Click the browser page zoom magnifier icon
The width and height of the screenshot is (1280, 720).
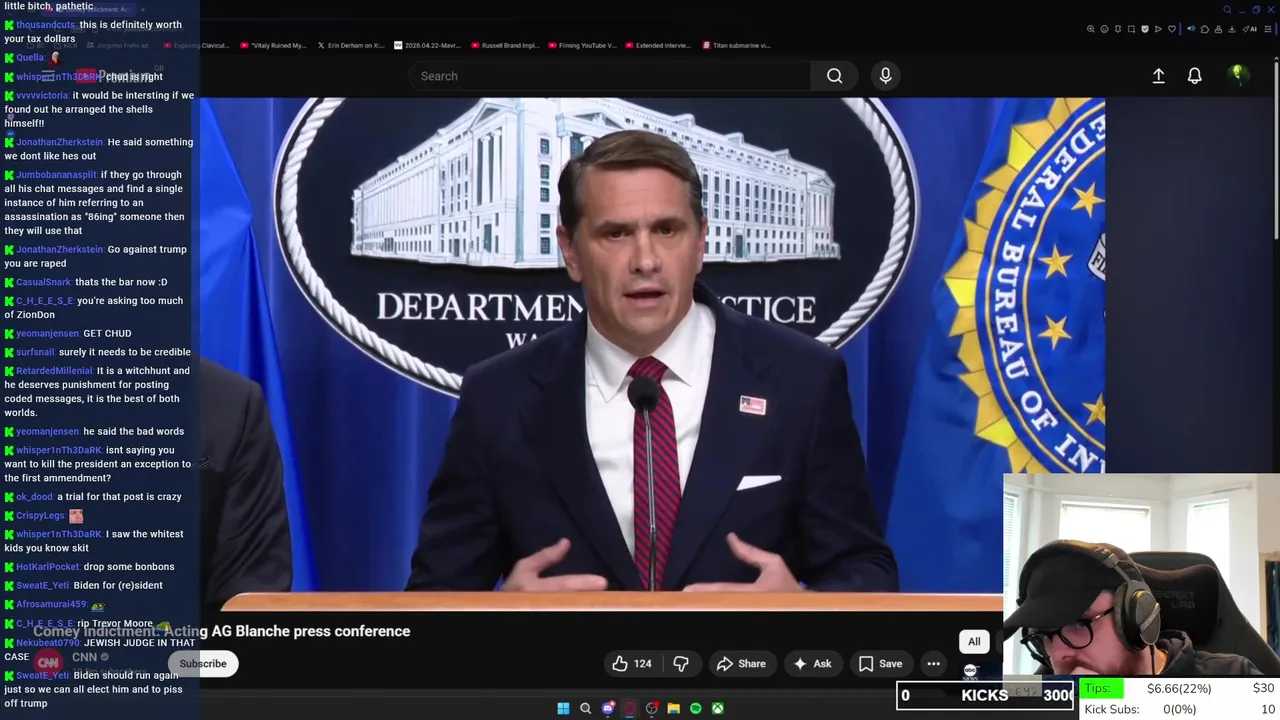click(1091, 29)
